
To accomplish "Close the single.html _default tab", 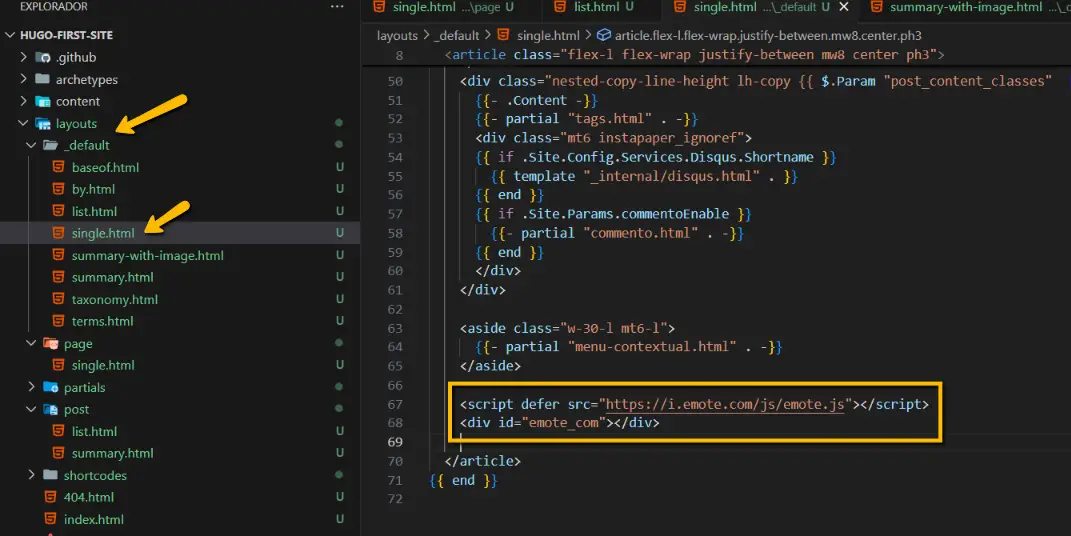I will point(844,8).
